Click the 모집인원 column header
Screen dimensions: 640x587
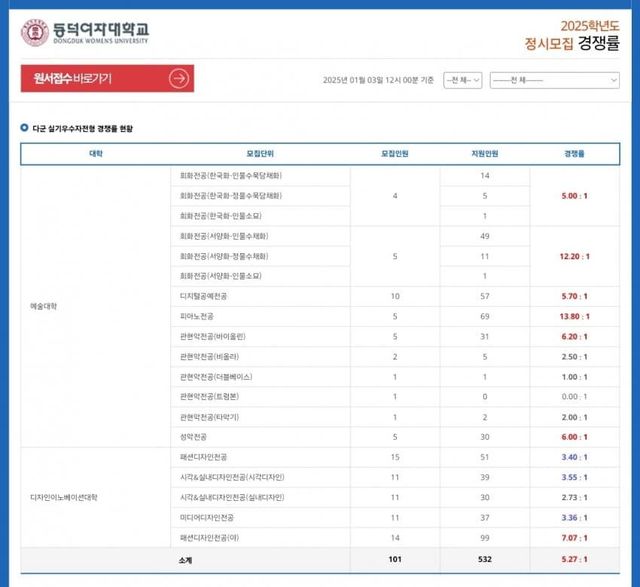coord(395,154)
